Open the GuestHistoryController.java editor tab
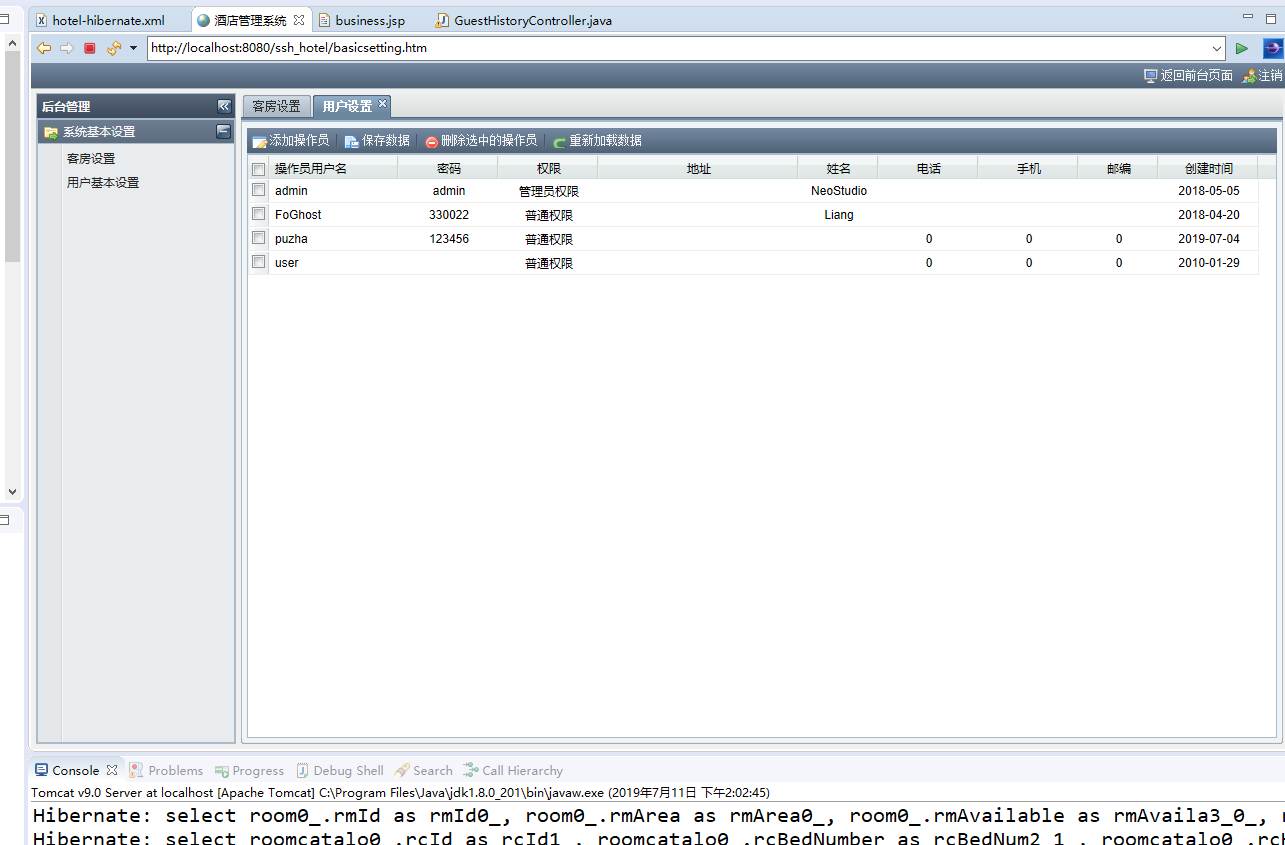Screen dimensions: 1285x845 [532, 20]
